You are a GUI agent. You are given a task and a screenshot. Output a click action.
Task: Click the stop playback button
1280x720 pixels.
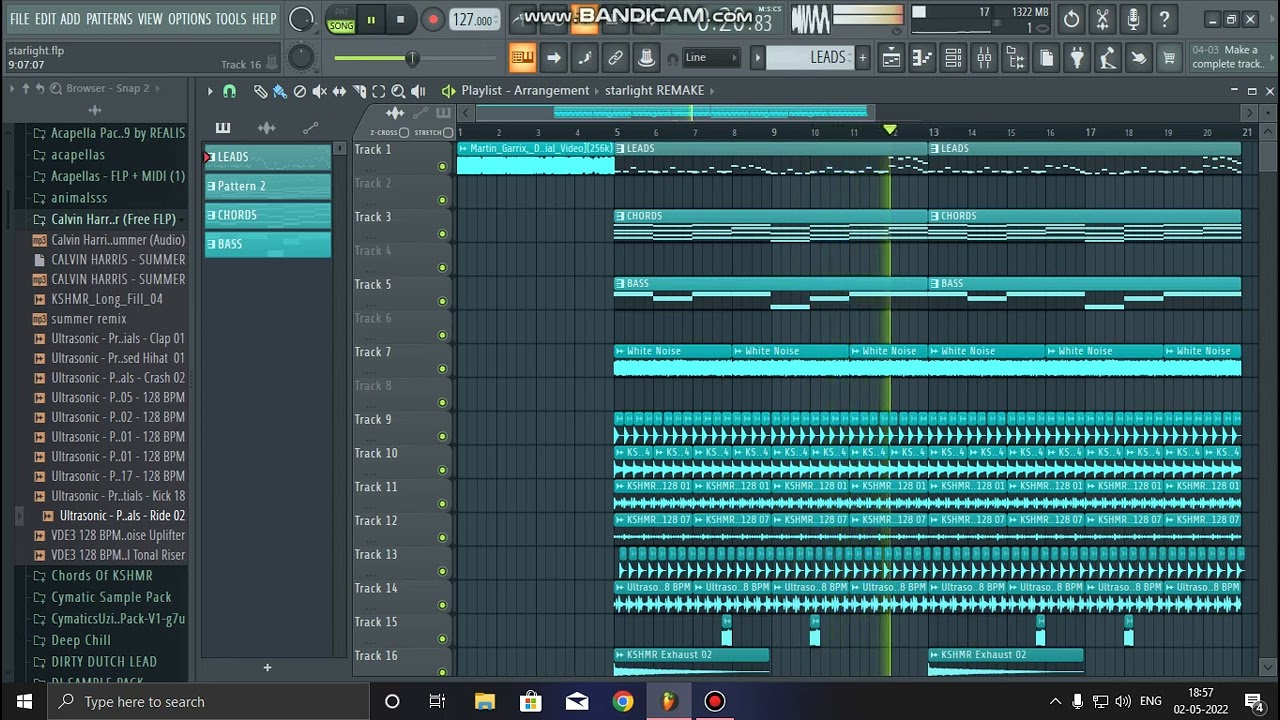[401, 20]
